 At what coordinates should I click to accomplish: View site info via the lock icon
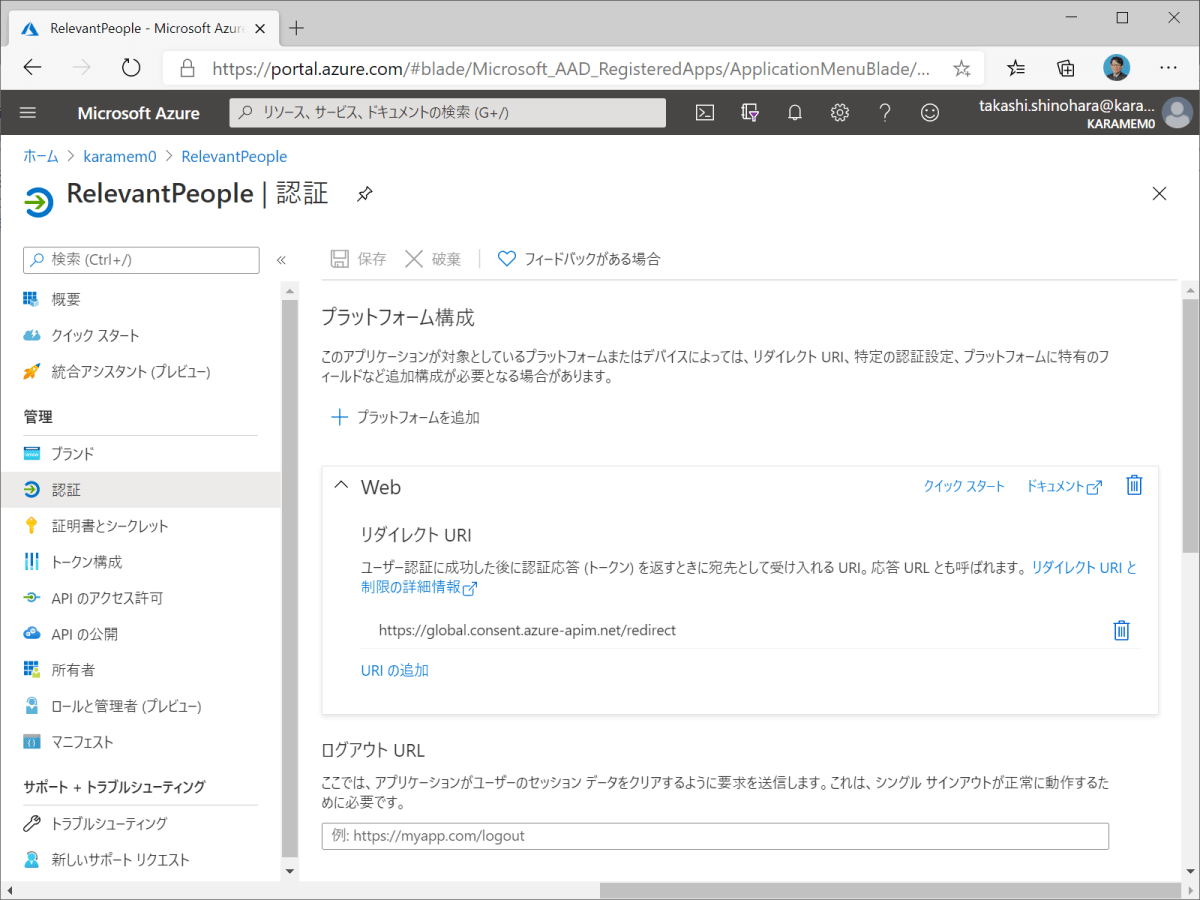186,68
